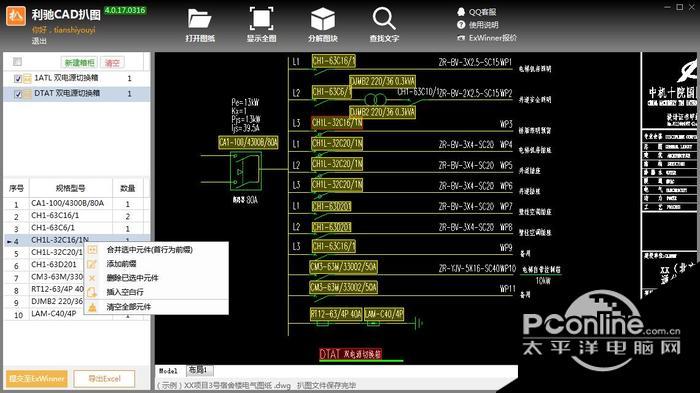The width and height of the screenshot is (700, 393).
Task: Click the upper DJMB2 220/36 0.3kVA label
Action: coord(382,81)
